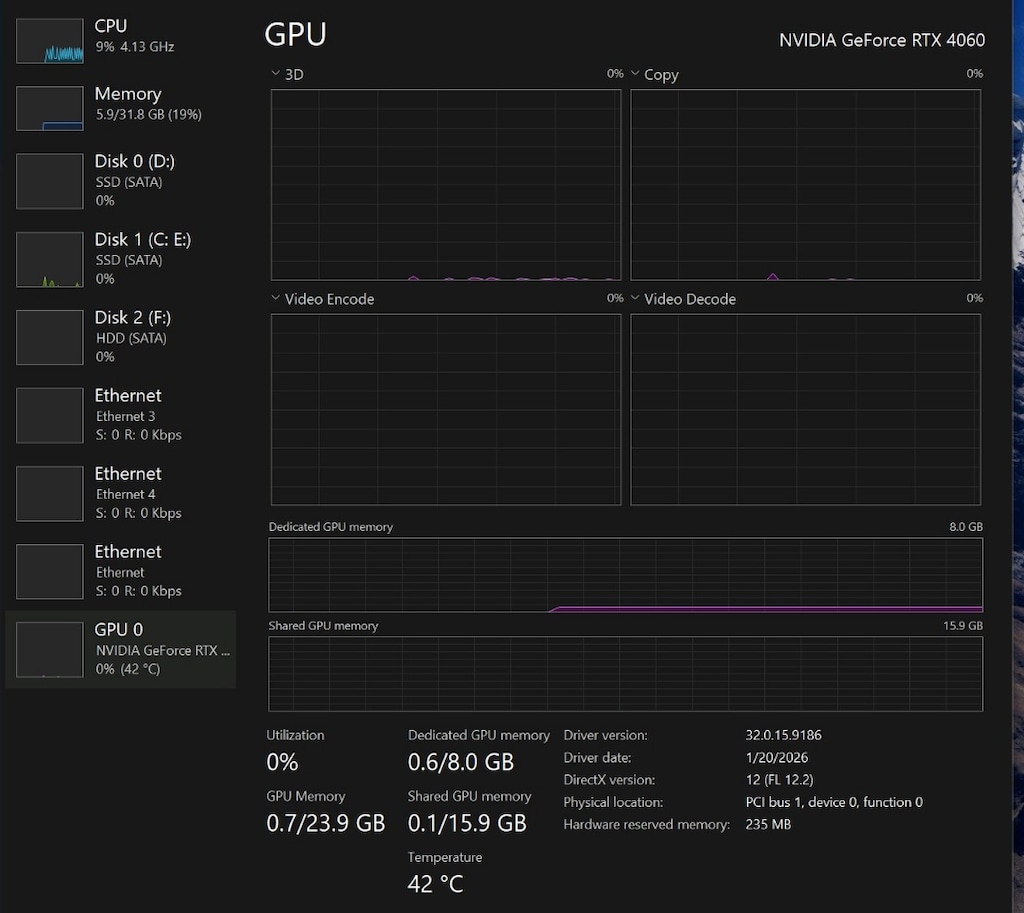
Task: Expand the Copy engine dropdown chevron
Action: [635, 74]
